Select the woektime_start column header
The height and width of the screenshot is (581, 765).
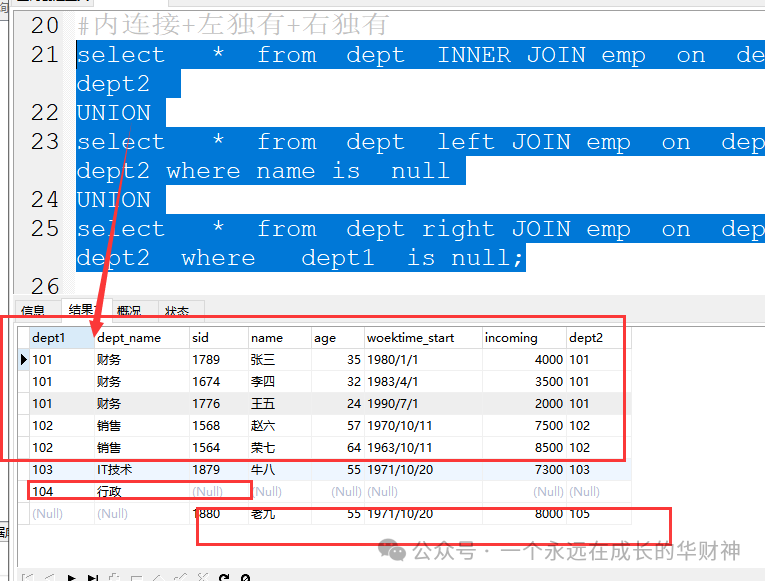pyautogui.click(x=423, y=338)
